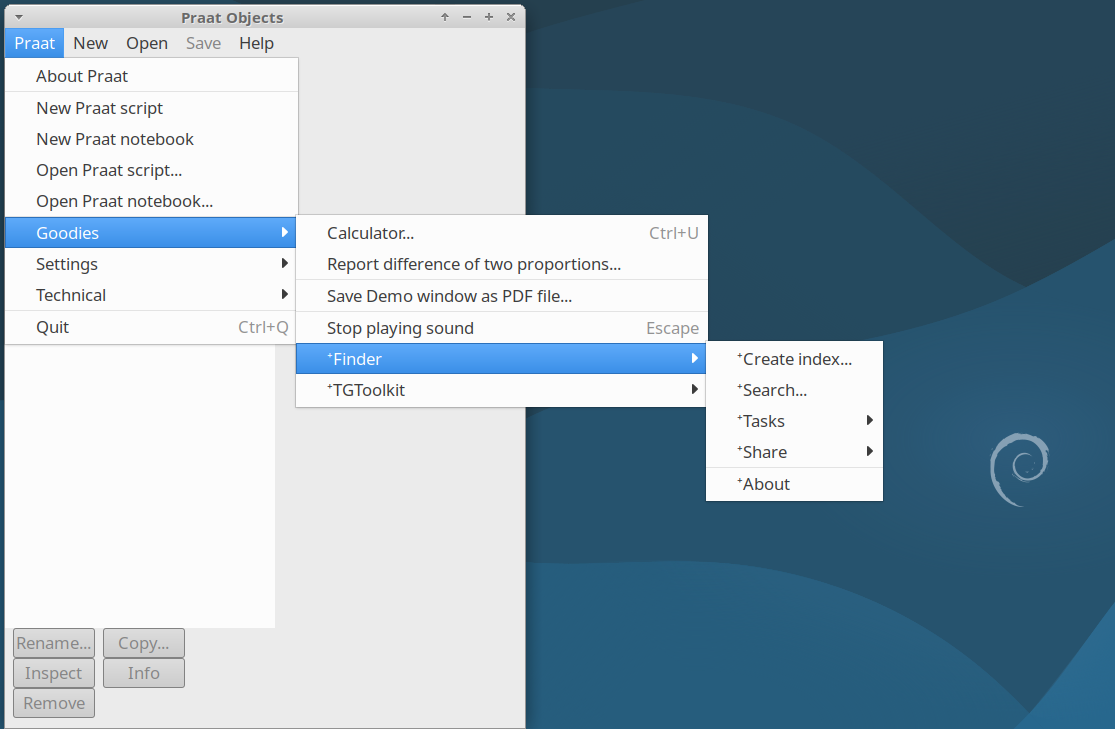Open the Praat menu in menu bar
1115x729 pixels.
34,43
